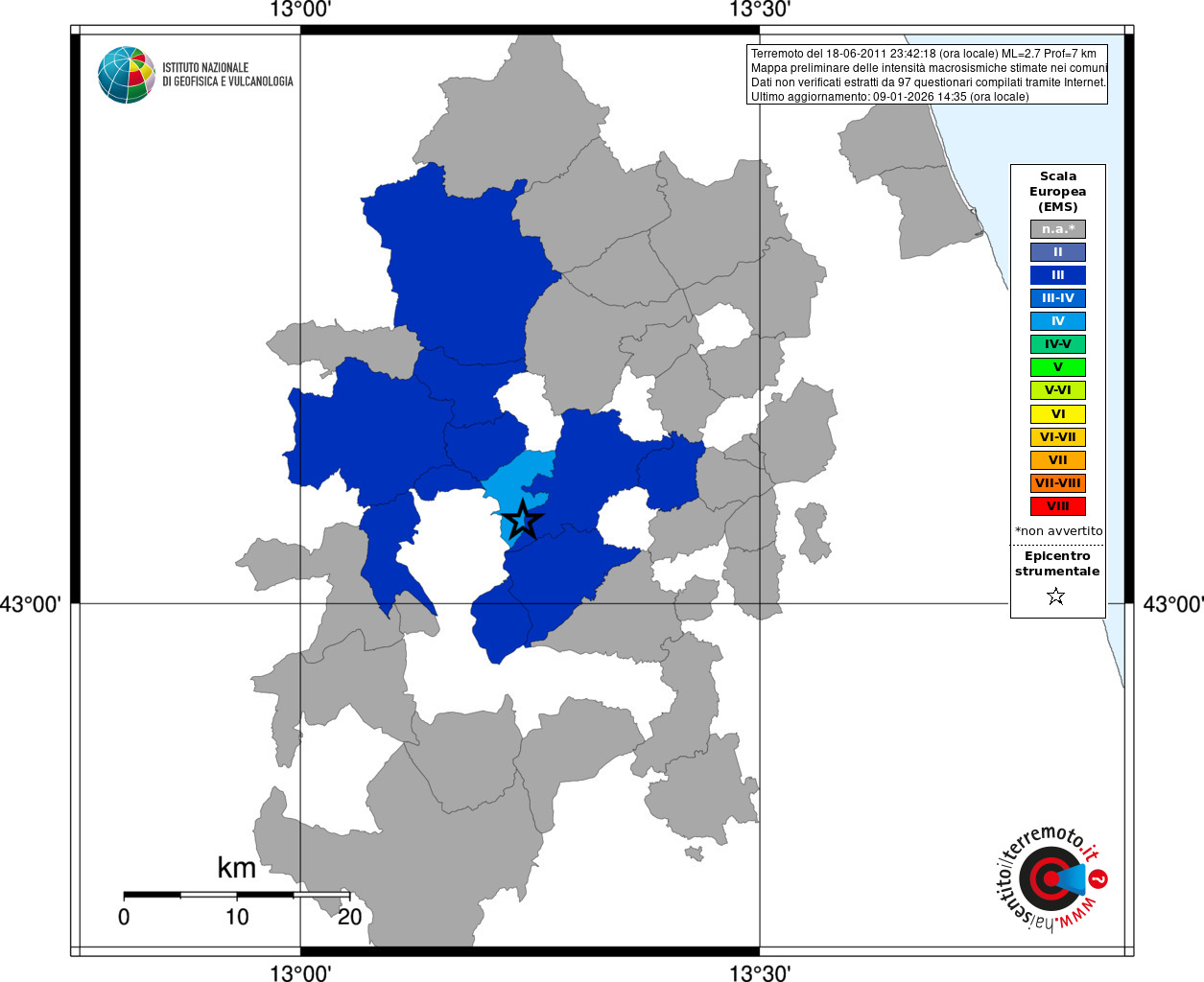Click the 'Epicentro strumentale' legend label
This screenshot has height=982, width=1204.
(1057, 563)
